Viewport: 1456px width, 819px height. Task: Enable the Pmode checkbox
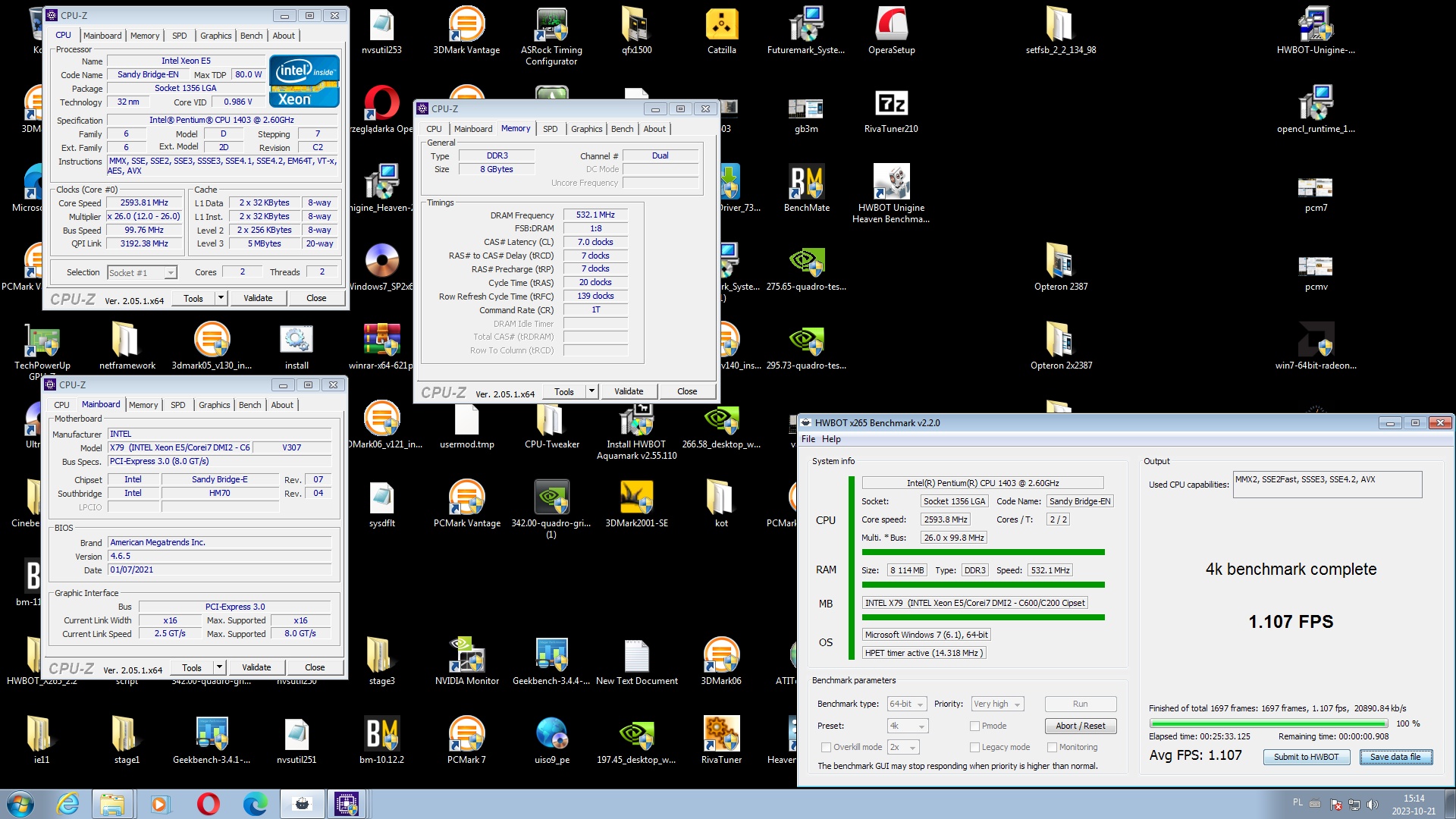point(974,726)
